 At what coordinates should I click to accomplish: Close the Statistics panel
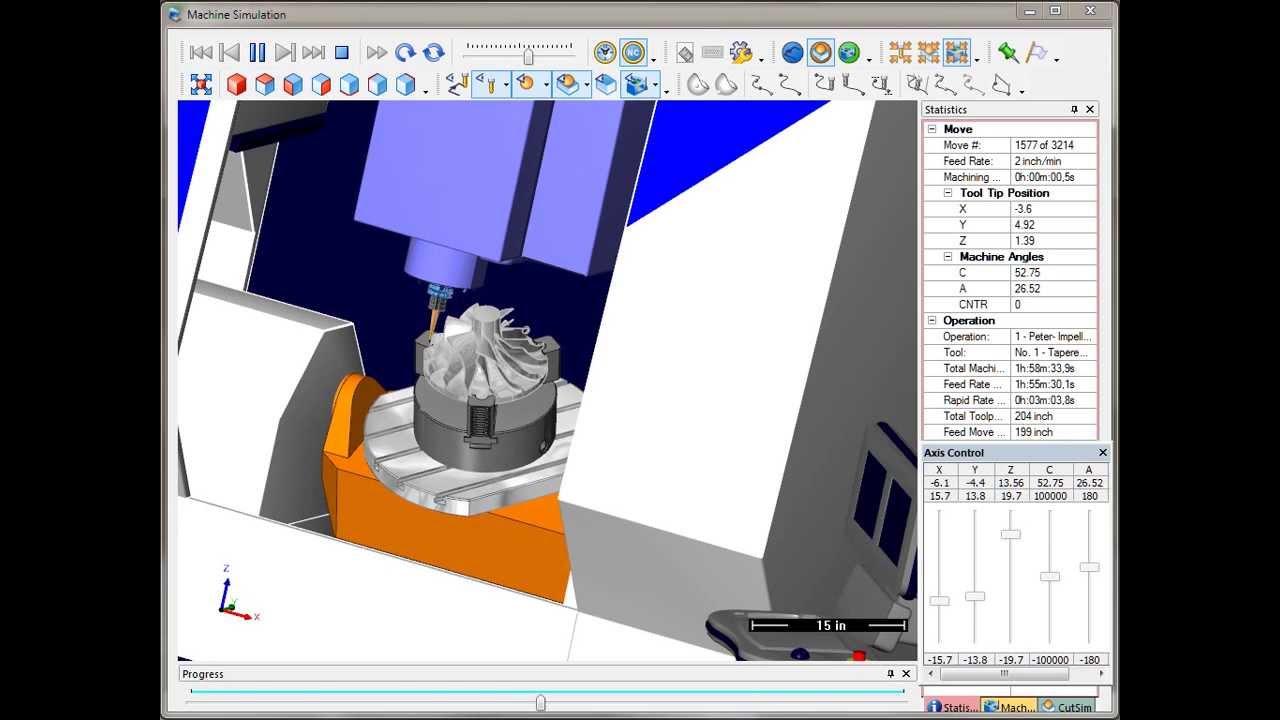[x=1090, y=110]
